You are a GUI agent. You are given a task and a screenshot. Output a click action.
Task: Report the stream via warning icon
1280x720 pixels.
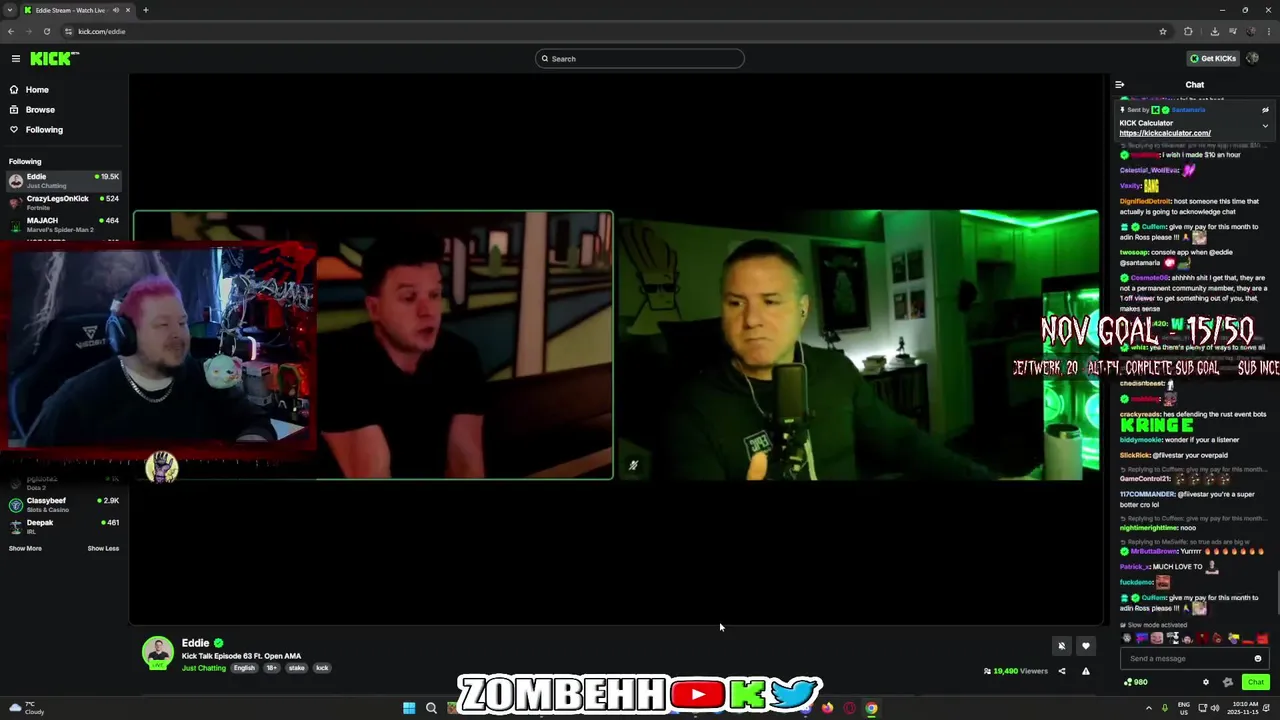(1086, 671)
